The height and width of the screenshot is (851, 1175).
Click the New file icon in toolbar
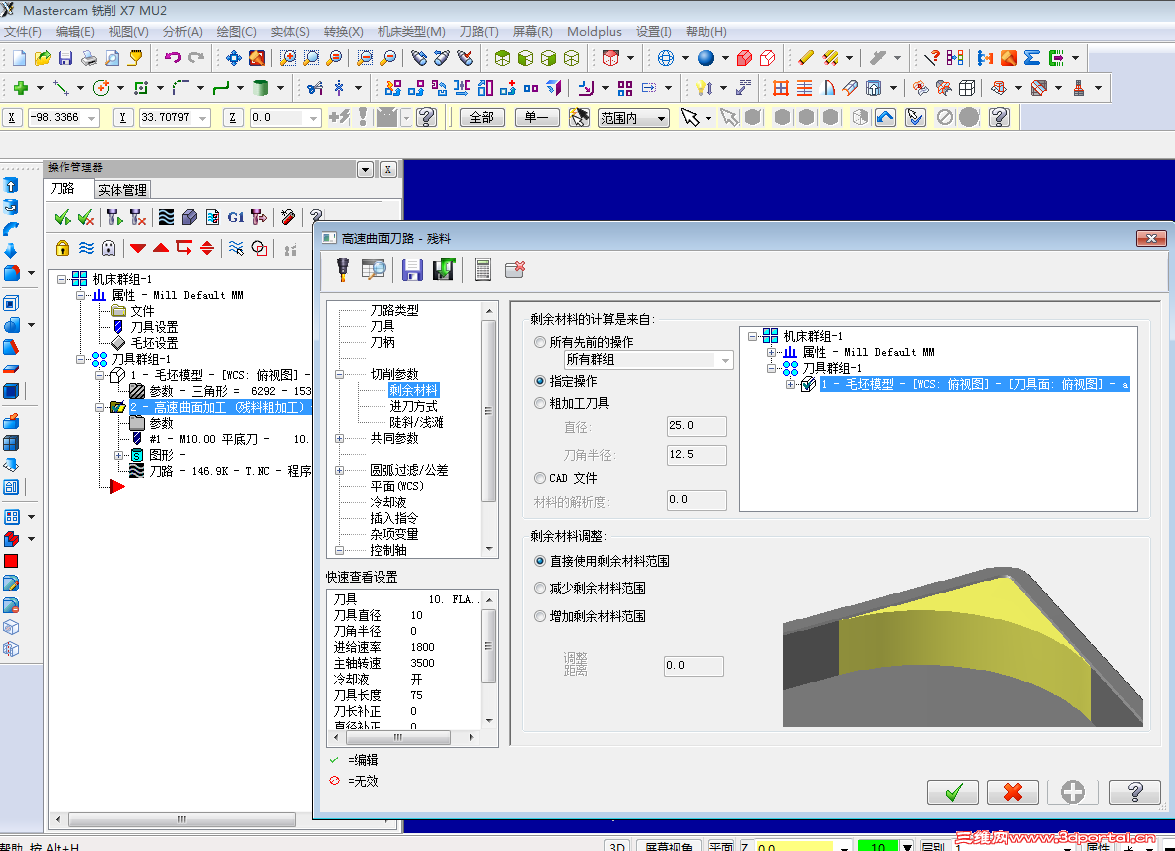pos(20,58)
